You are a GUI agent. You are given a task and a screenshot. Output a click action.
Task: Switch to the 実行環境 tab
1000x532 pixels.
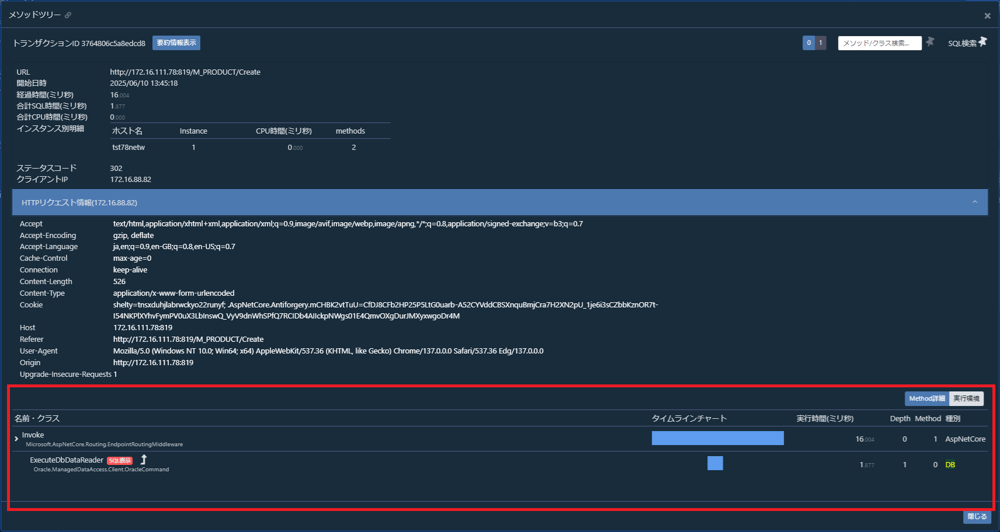966,399
